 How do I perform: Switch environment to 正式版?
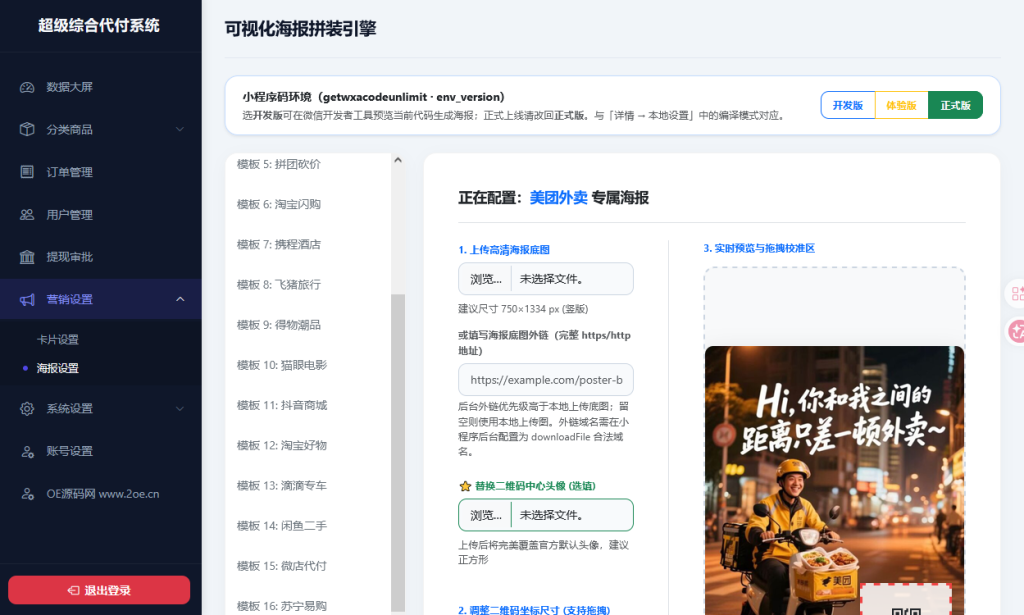pos(955,105)
